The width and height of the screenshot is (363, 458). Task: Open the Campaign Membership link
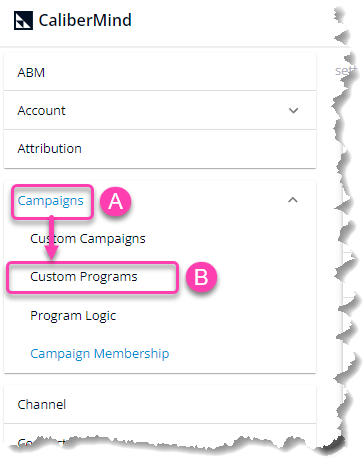[100, 353]
